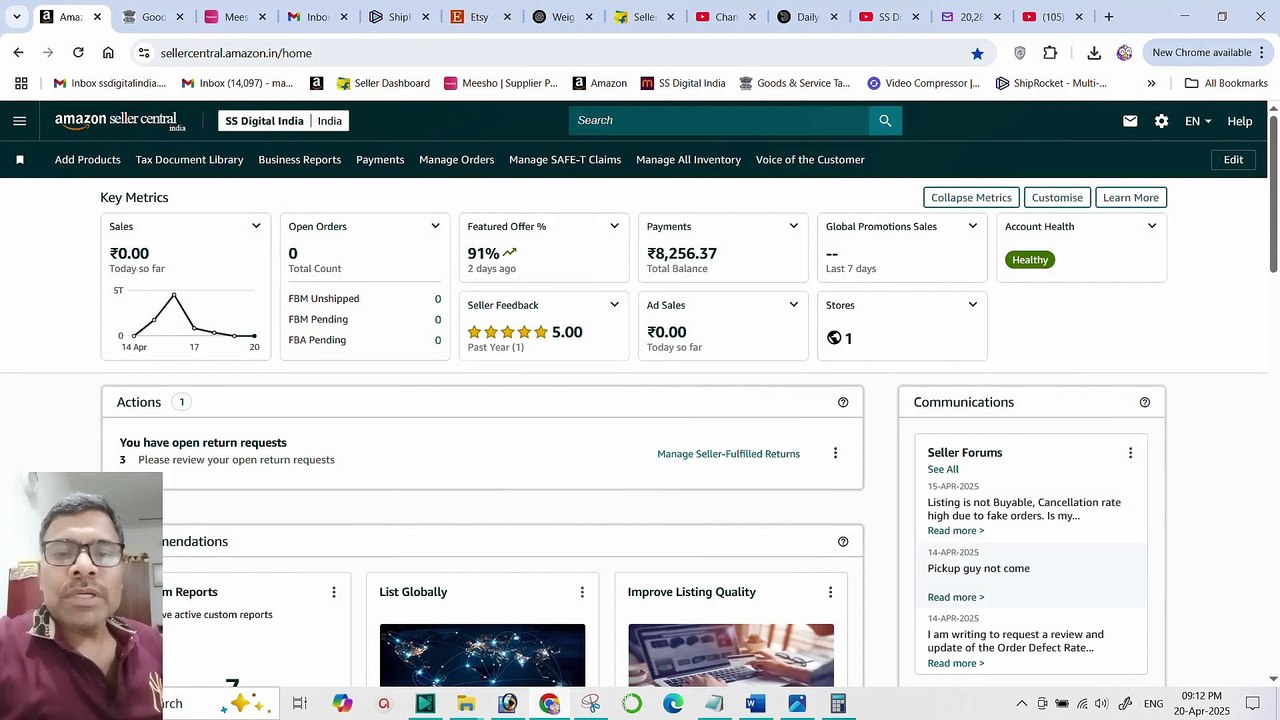1280x720 pixels.
Task: Open Seller Dashboard bookmark
Action: [x=383, y=83]
